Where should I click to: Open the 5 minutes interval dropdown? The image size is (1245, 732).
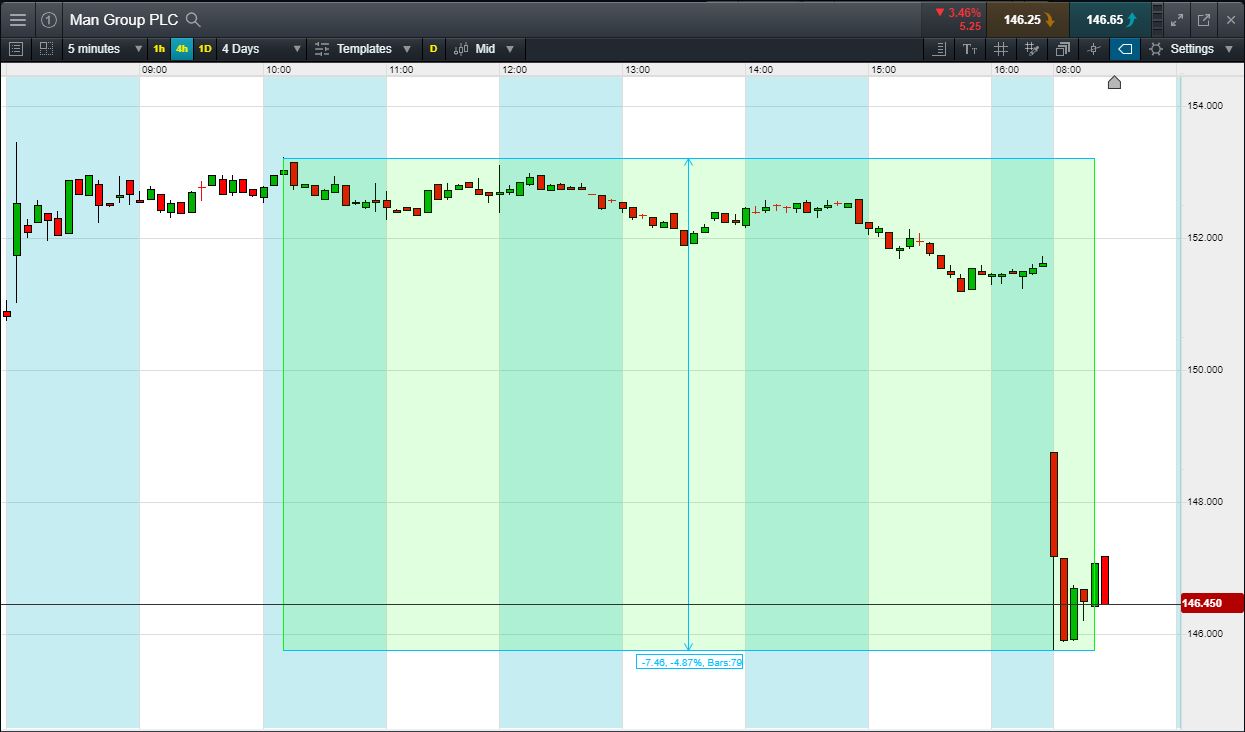click(x=105, y=48)
